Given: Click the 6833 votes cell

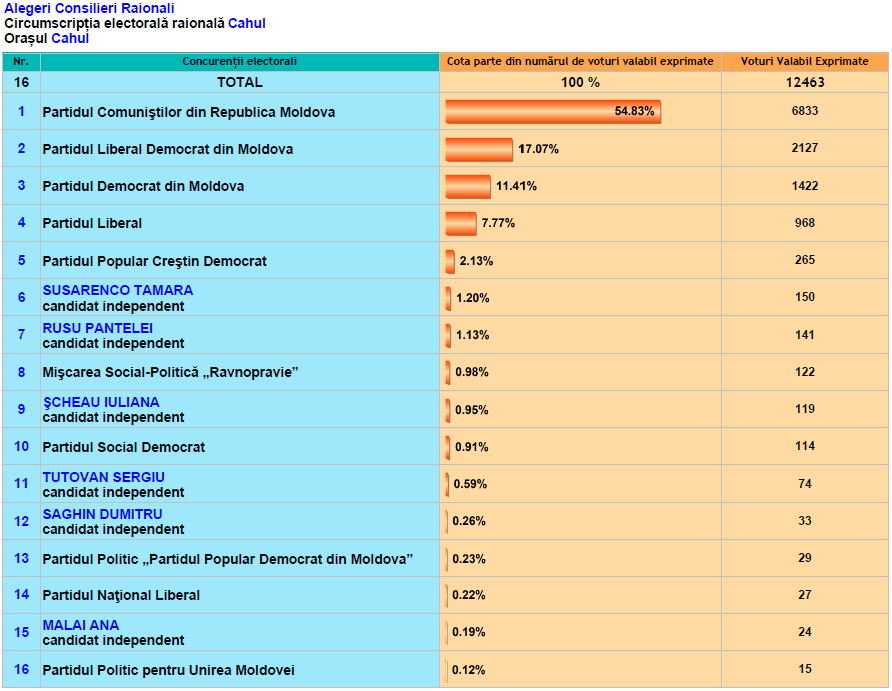Looking at the screenshot, I should 804,111.
